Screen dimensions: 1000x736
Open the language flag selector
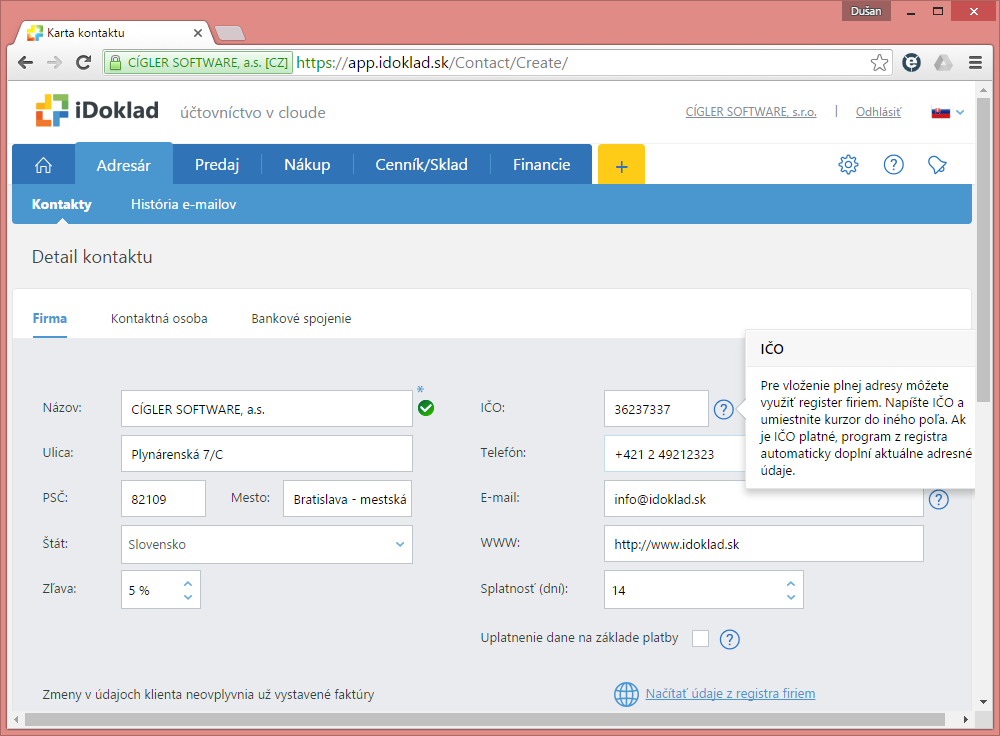(947, 112)
